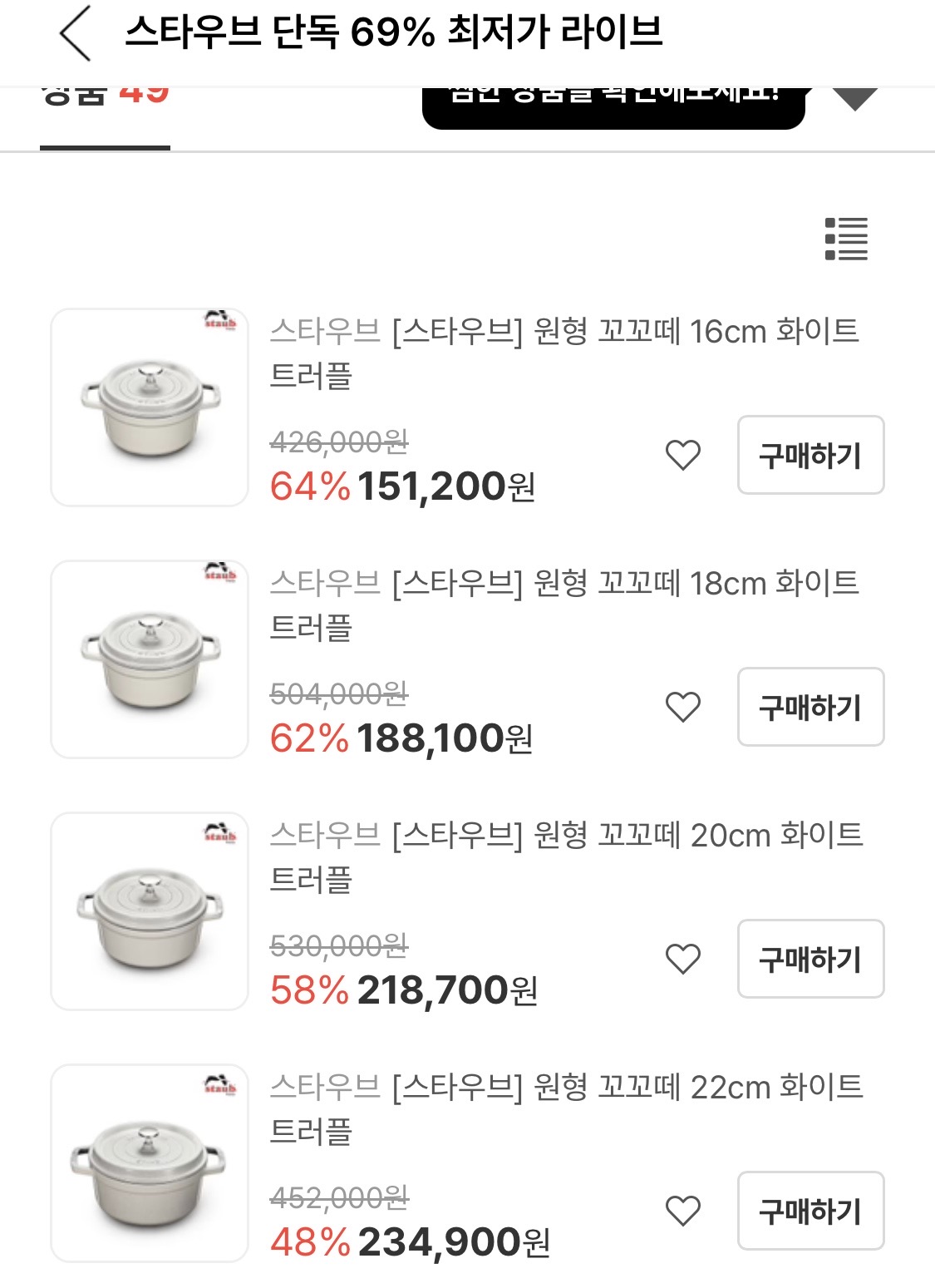Like the 20cm cocotte via the heart icon

pos(683,959)
